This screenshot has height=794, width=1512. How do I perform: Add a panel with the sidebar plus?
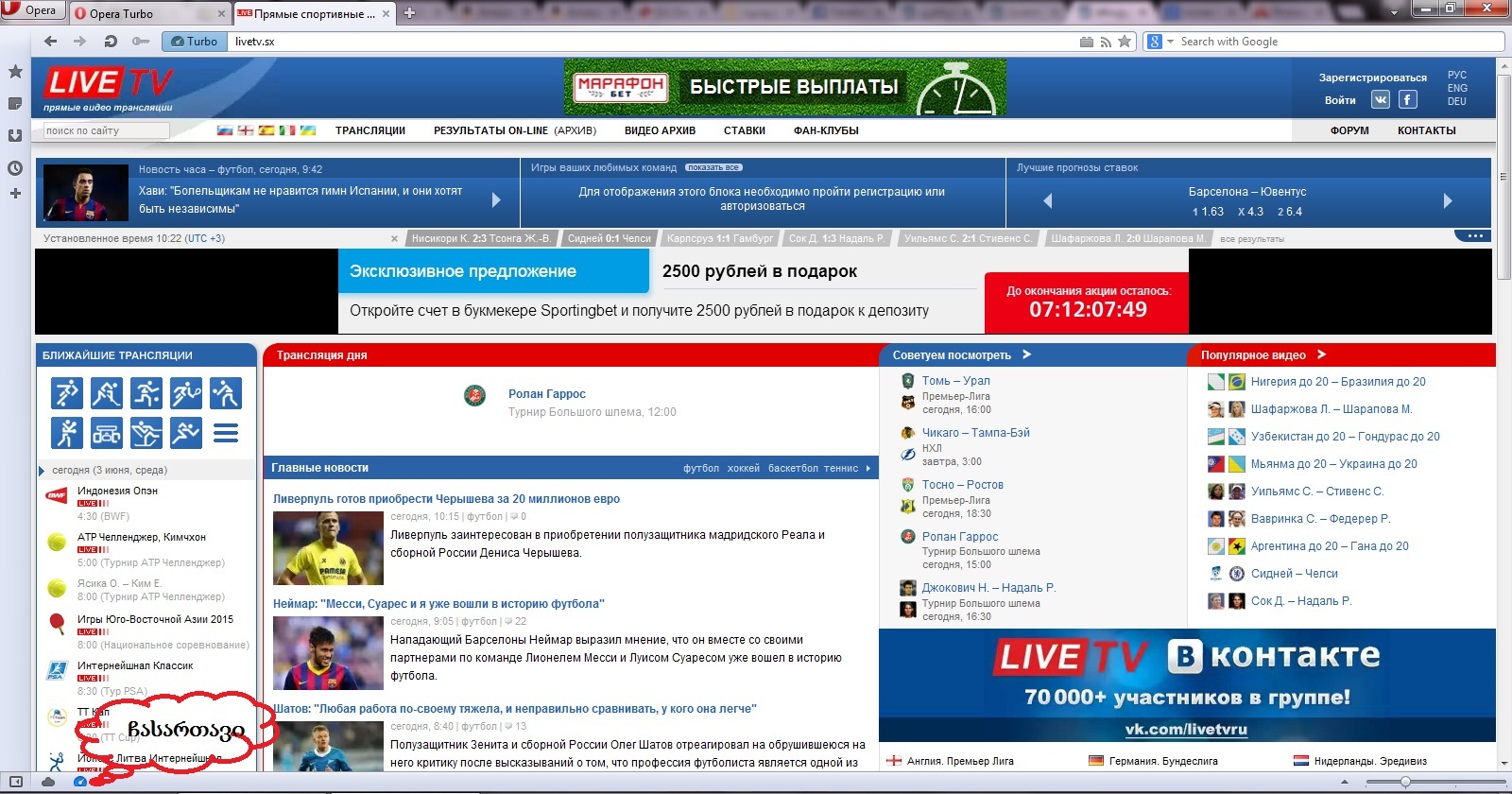[15, 194]
